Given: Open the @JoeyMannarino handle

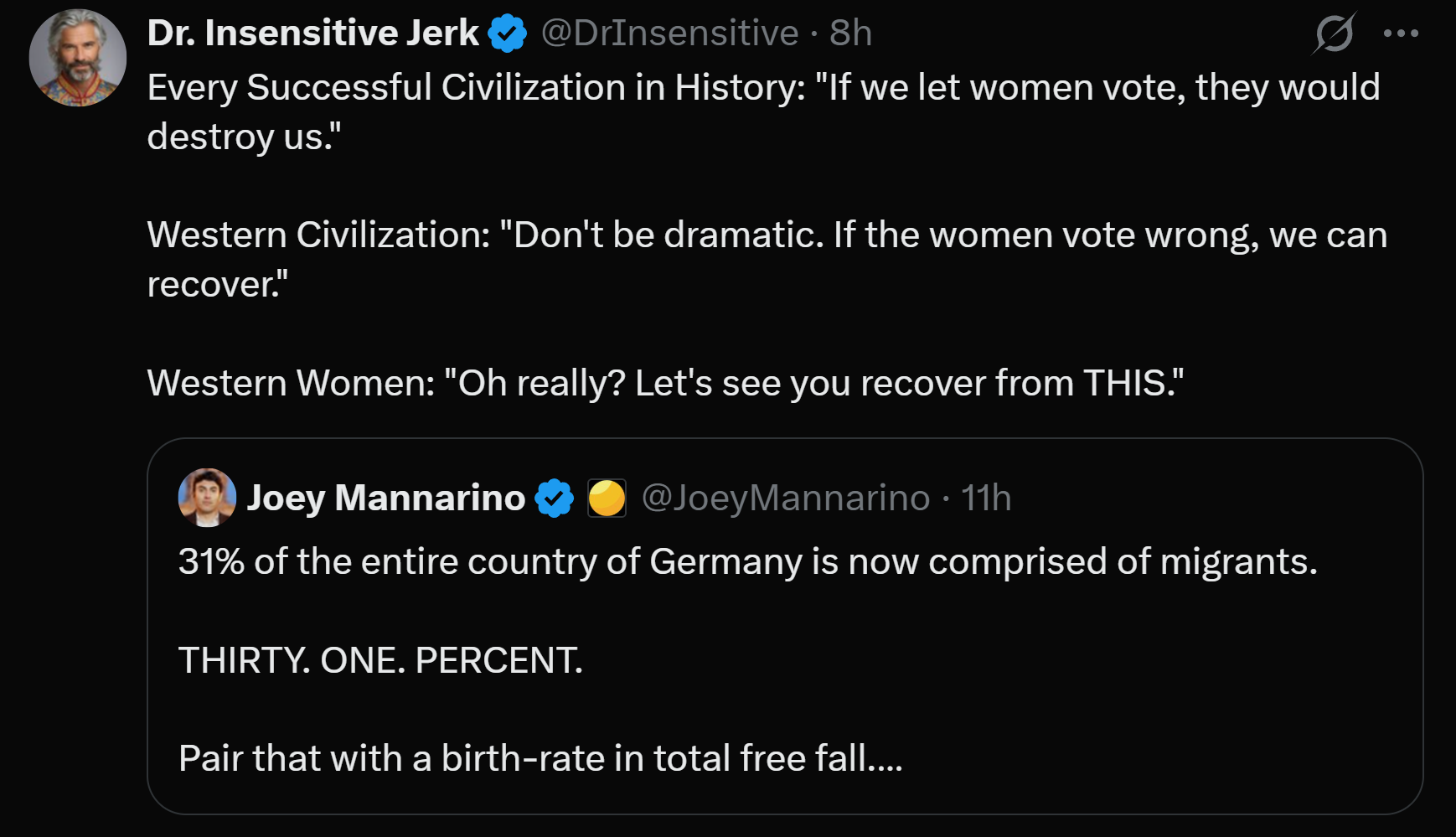Looking at the screenshot, I should [x=786, y=498].
